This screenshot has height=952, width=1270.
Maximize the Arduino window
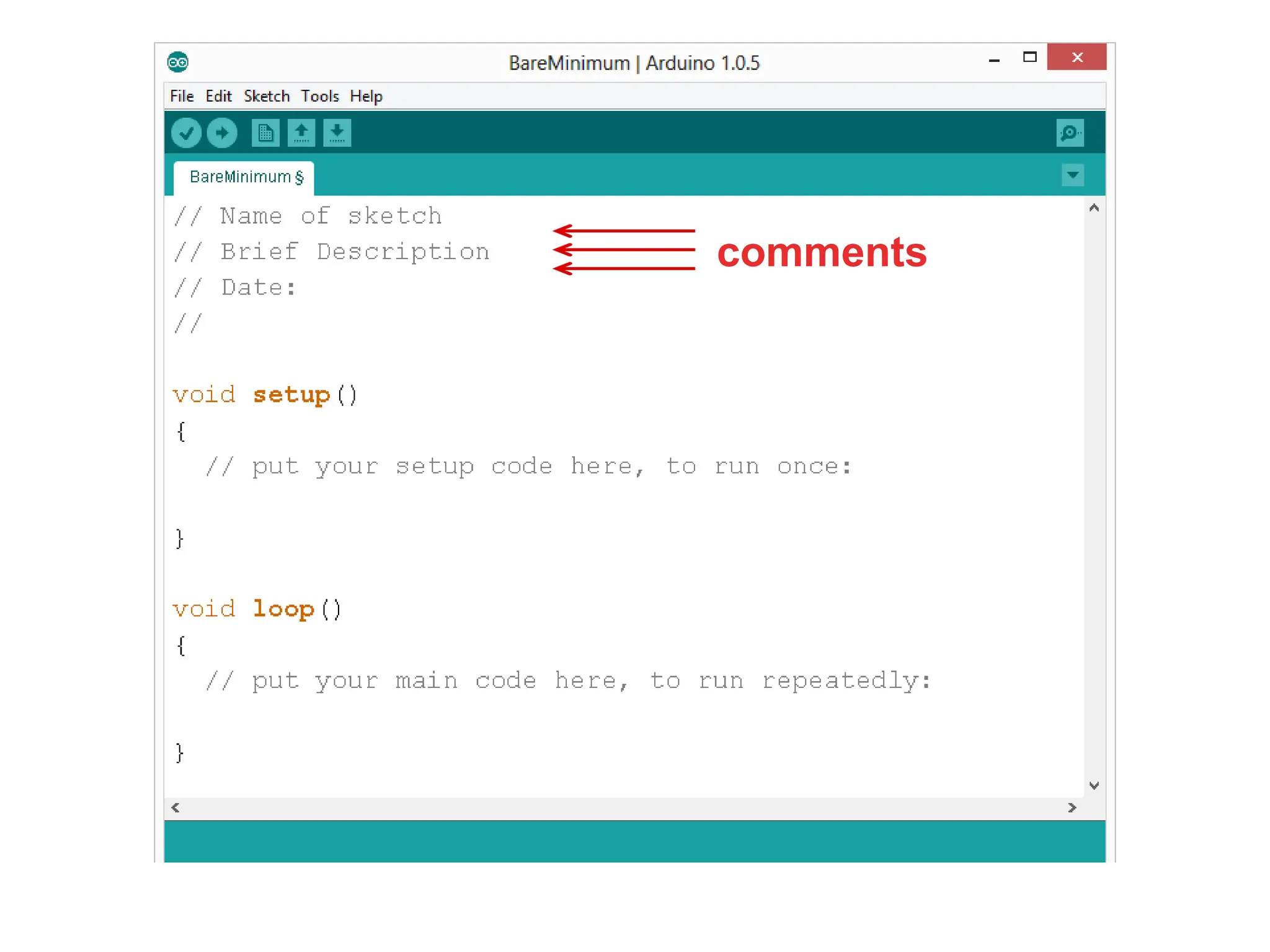click(1029, 57)
